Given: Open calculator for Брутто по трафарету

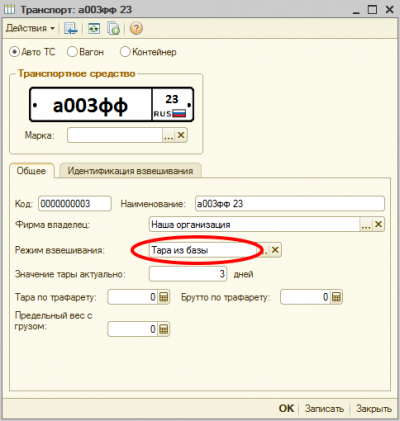Looking at the screenshot, I should pyautogui.click(x=336, y=297).
